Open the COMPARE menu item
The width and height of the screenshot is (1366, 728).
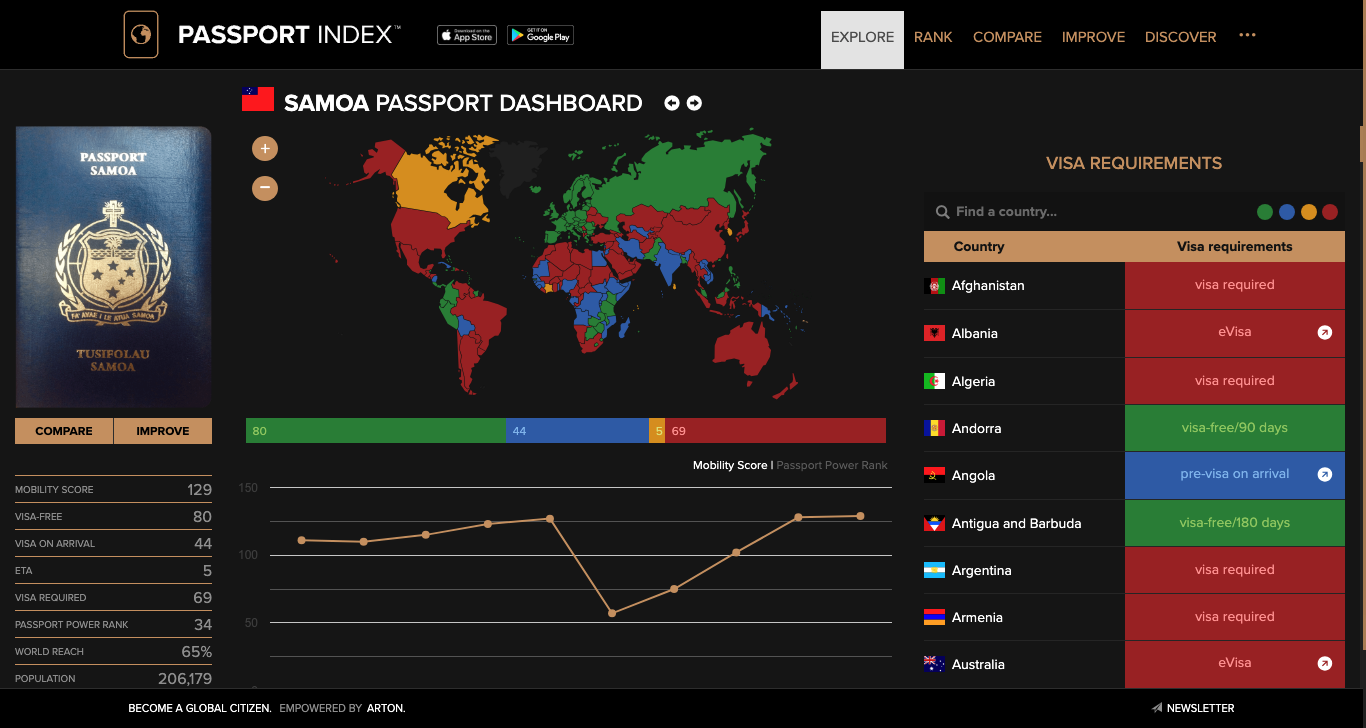(1007, 37)
